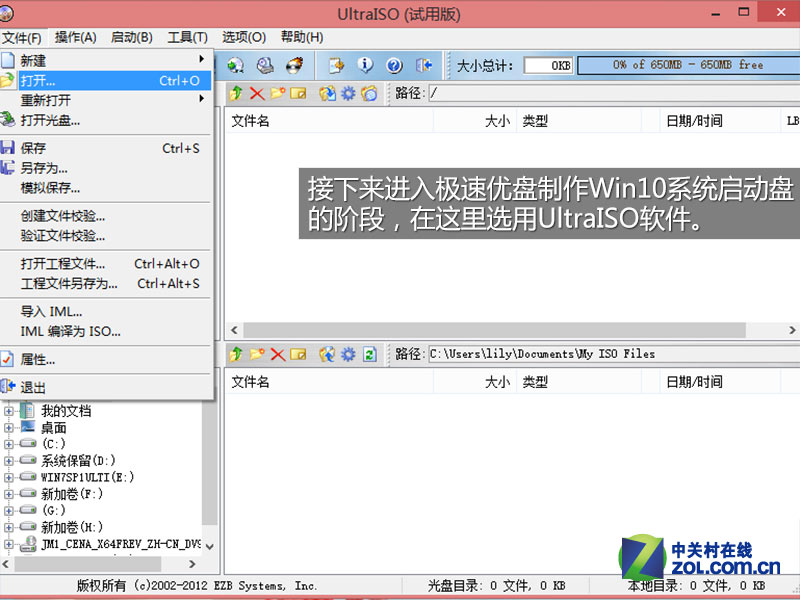Select JM1_CENA_X64FREV_ZH-CN_DV9 disc in the tree
The height and width of the screenshot is (600, 800).
click(121, 544)
